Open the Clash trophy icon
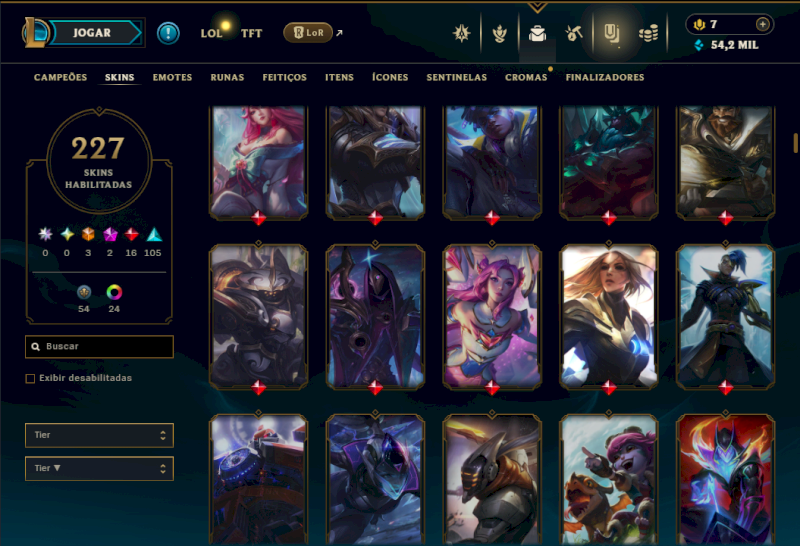The width and height of the screenshot is (800, 546). [x=499, y=34]
